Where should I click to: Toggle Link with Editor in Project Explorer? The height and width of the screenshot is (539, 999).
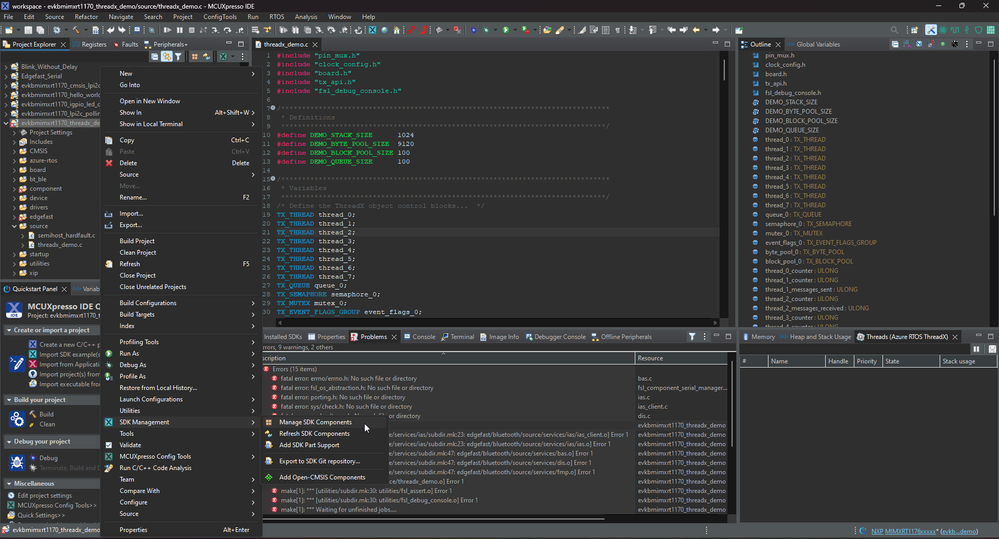pyautogui.click(x=167, y=57)
